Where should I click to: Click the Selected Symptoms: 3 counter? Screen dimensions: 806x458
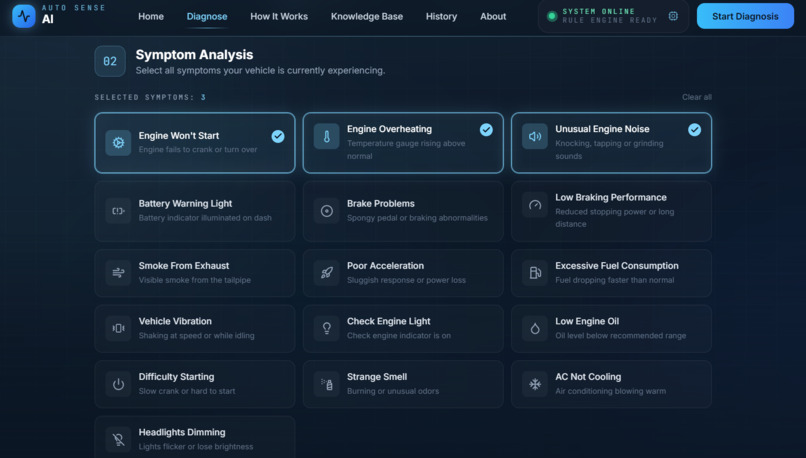tap(150, 97)
